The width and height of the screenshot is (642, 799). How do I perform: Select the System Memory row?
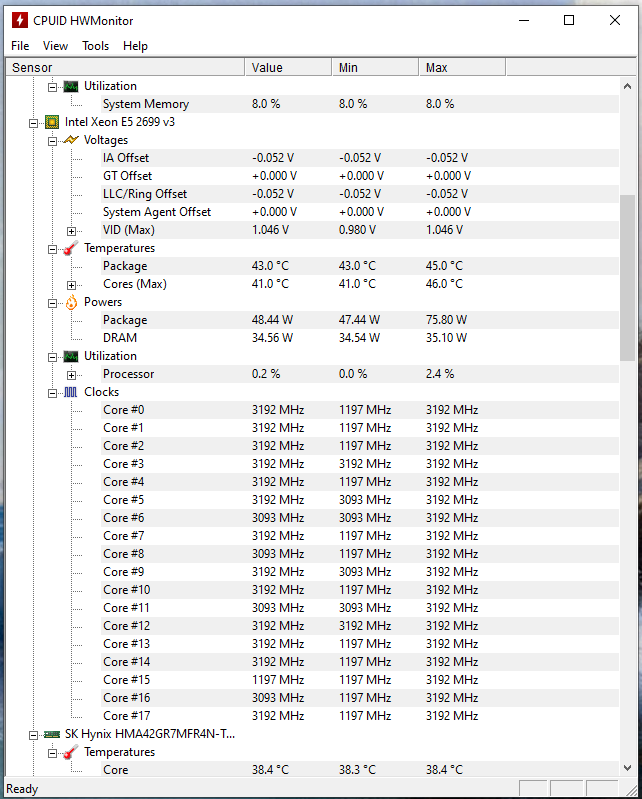click(360, 104)
